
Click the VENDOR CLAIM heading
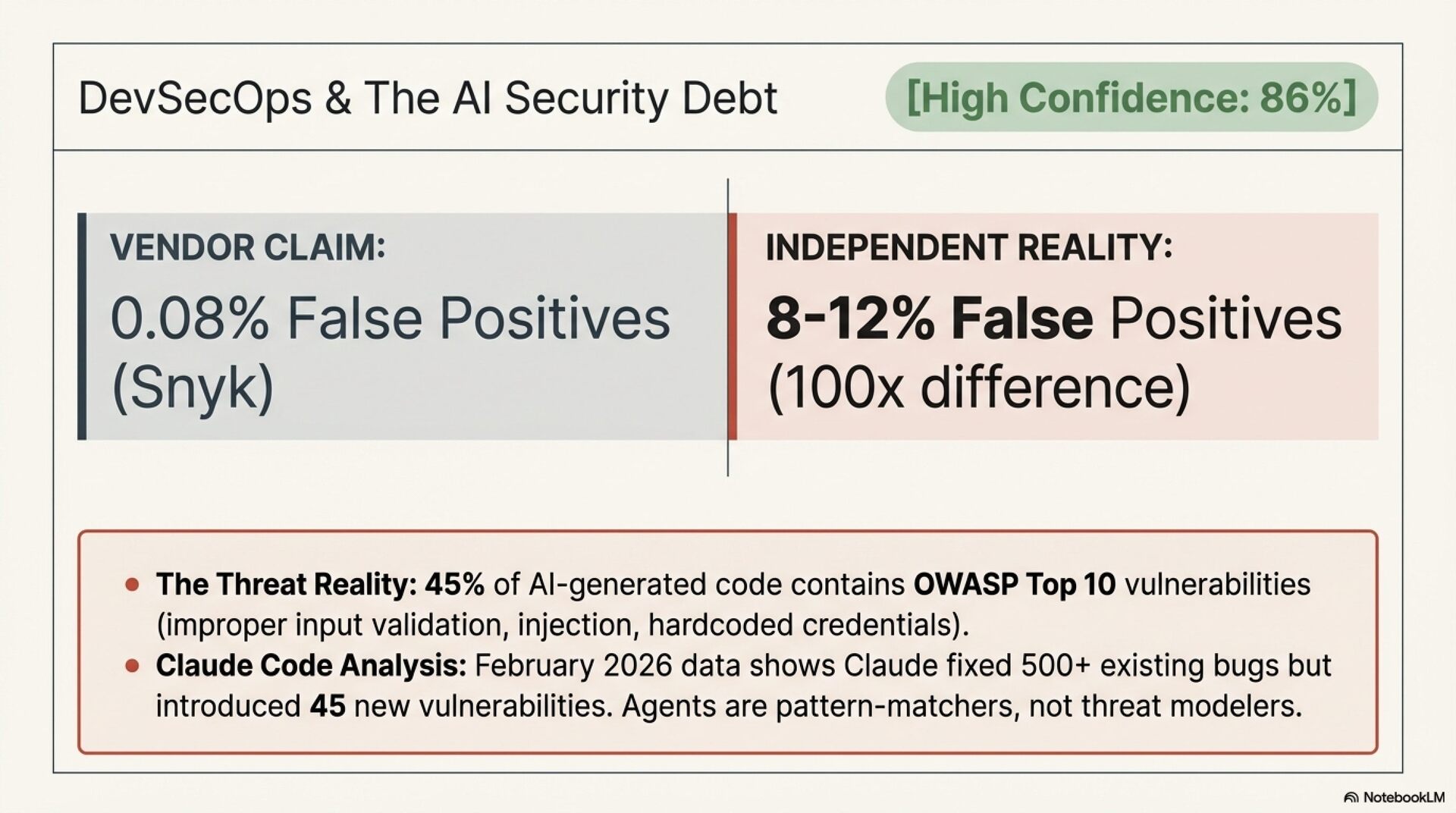pos(248,247)
